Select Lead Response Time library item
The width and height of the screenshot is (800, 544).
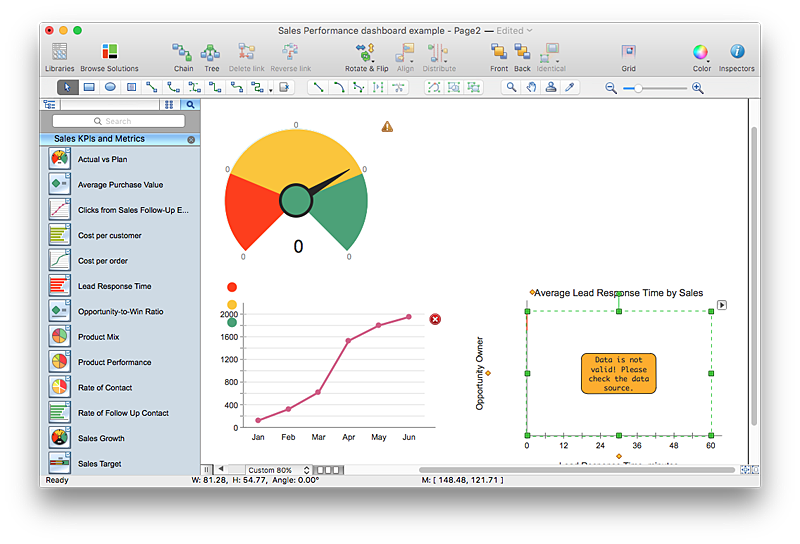click(x=114, y=286)
